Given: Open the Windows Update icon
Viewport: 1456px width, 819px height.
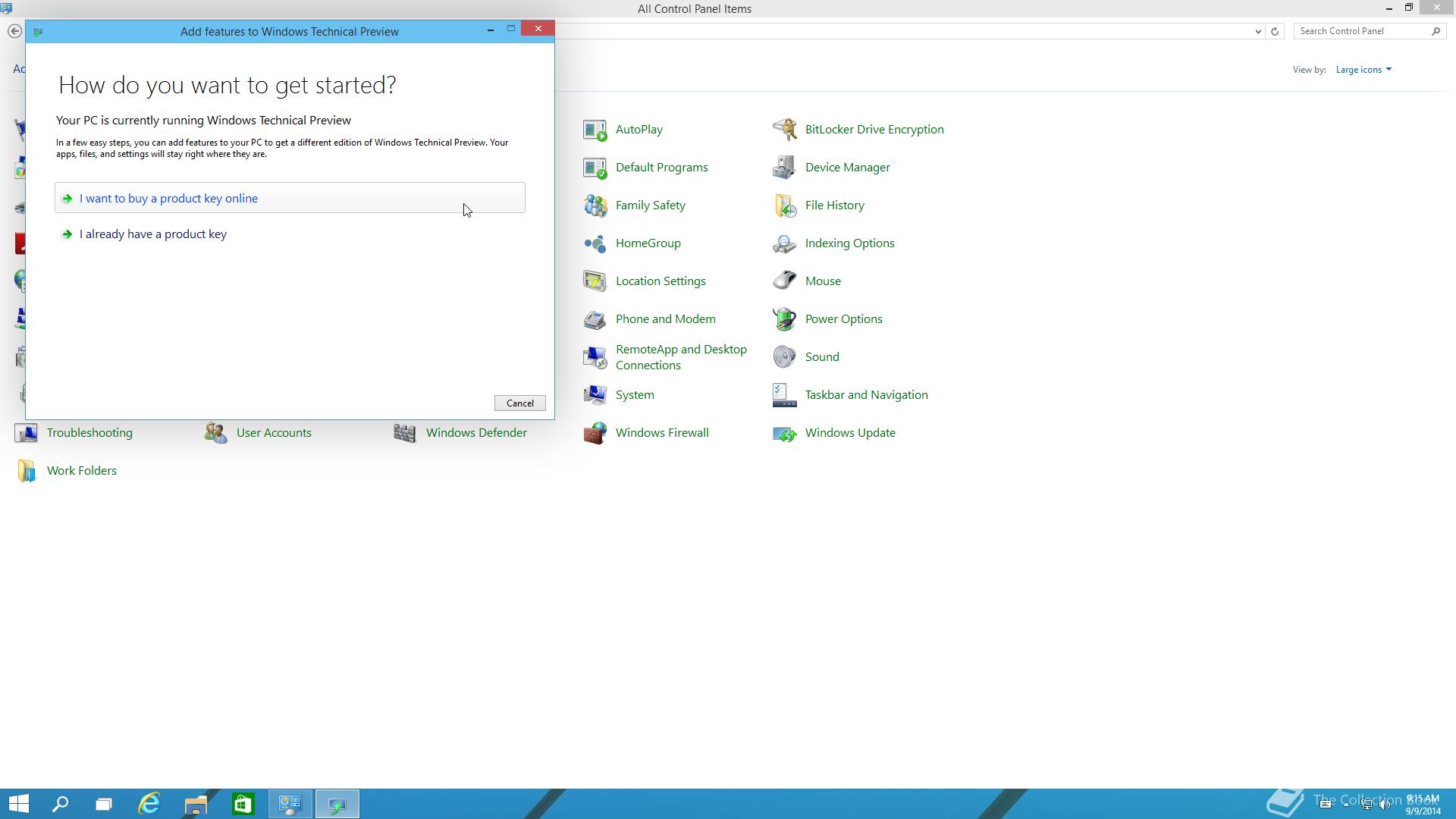Looking at the screenshot, I should pyautogui.click(x=784, y=433).
